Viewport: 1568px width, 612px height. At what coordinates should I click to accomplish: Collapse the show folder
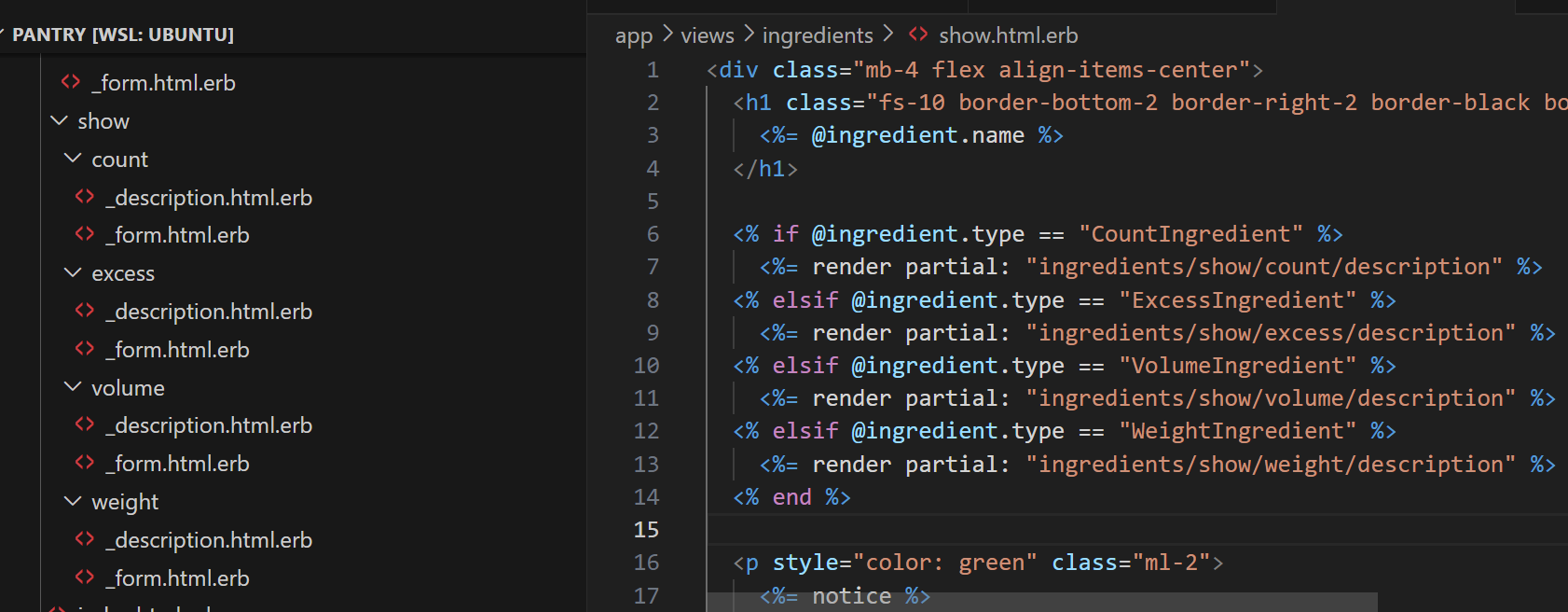point(60,121)
